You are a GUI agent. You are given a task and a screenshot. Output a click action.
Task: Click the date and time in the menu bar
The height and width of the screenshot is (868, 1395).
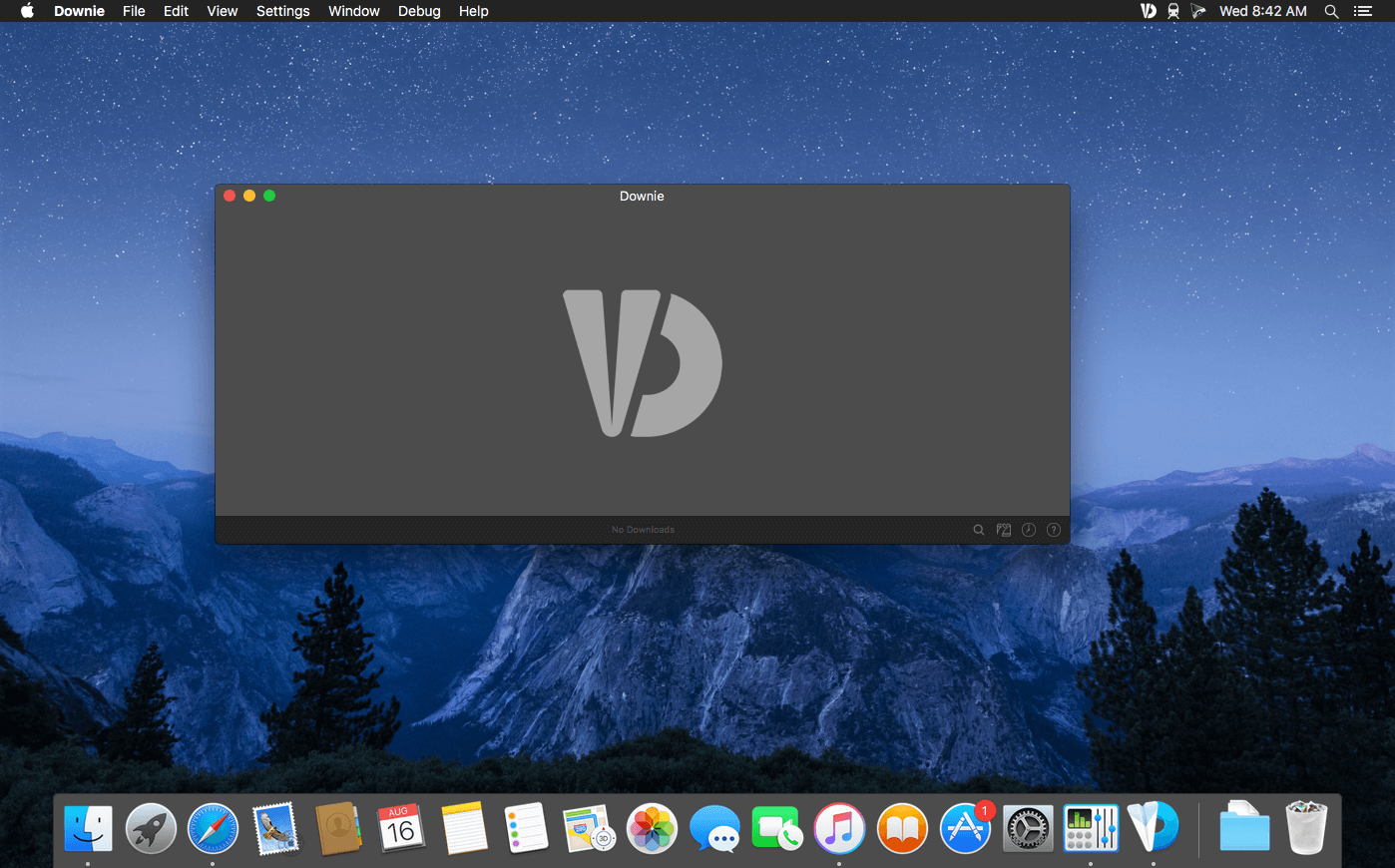point(1262,11)
